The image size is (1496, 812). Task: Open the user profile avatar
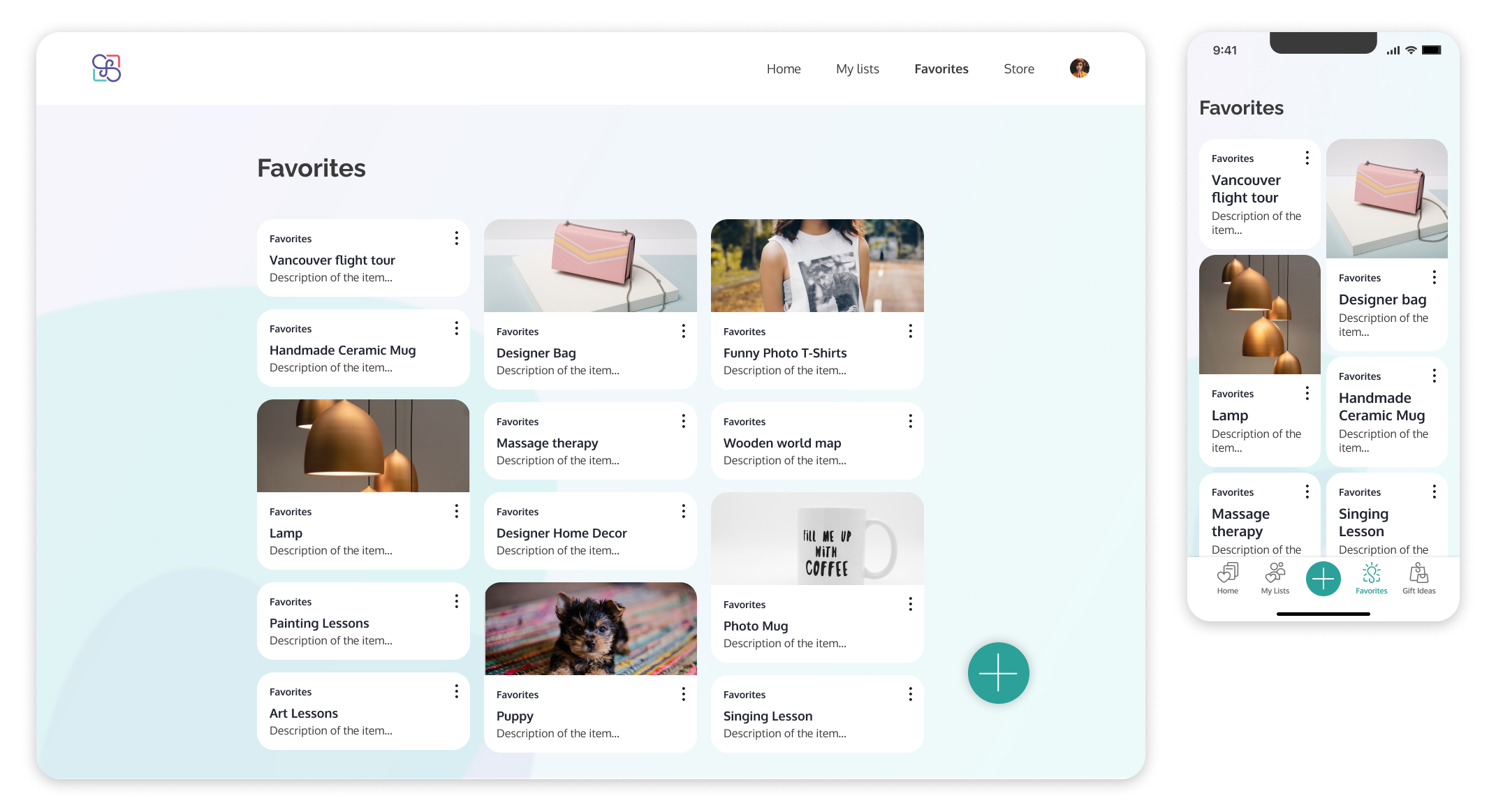pos(1079,68)
